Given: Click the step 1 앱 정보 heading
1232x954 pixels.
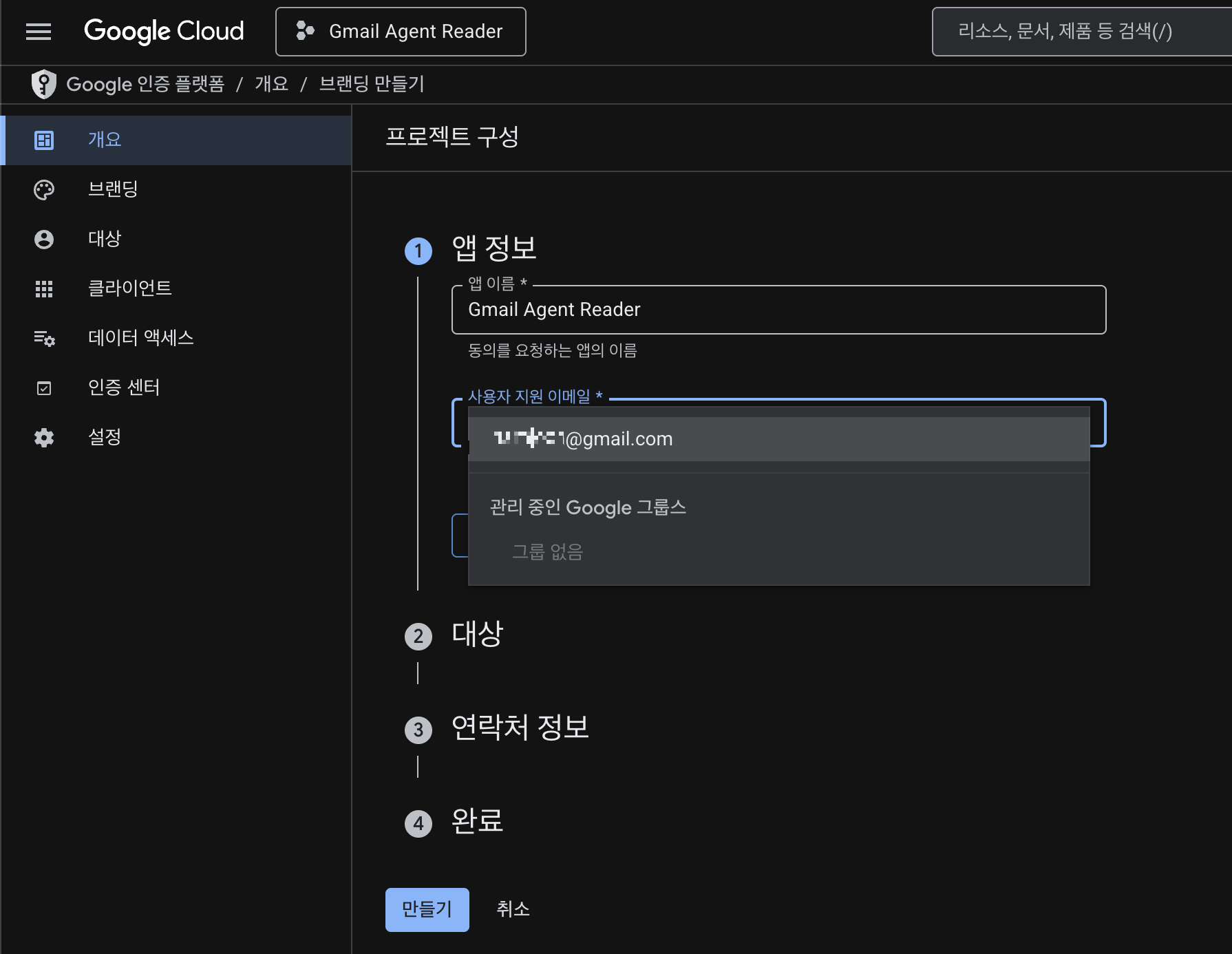Looking at the screenshot, I should (493, 248).
